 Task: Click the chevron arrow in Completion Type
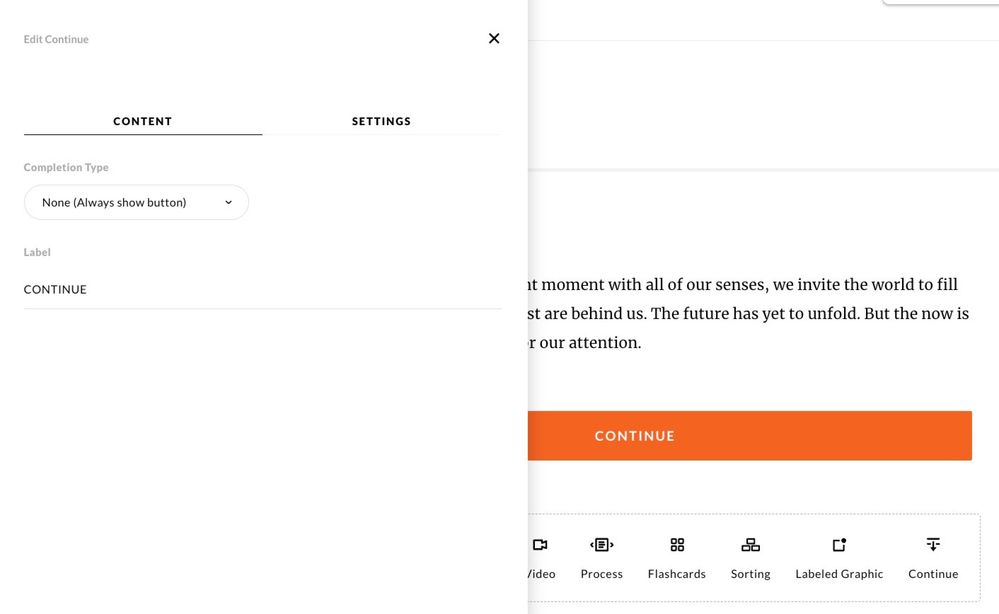pyautogui.click(x=228, y=202)
